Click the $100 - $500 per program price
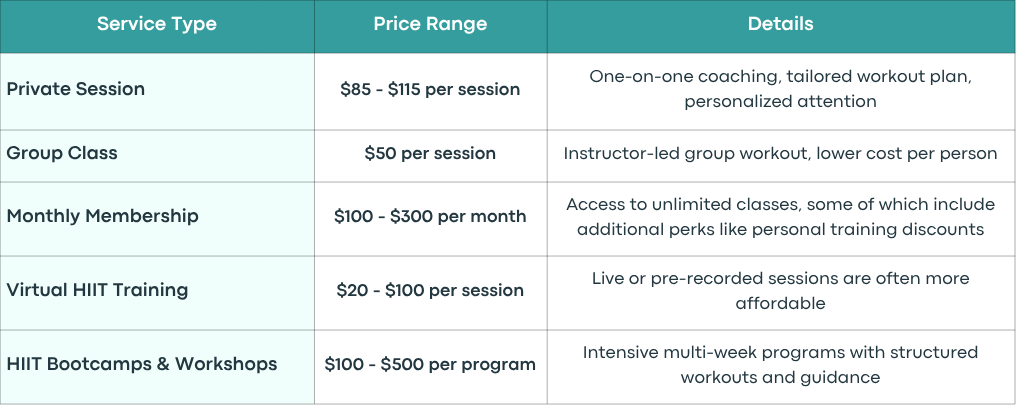The width and height of the screenshot is (1016, 405). pos(430,364)
